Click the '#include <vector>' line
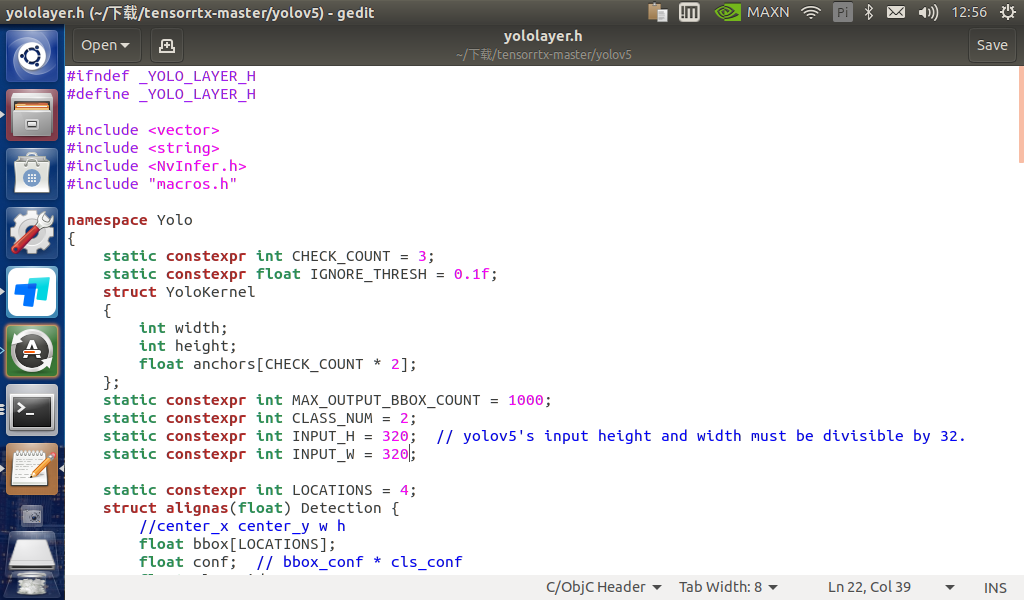The height and width of the screenshot is (600, 1024). coord(143,131)
